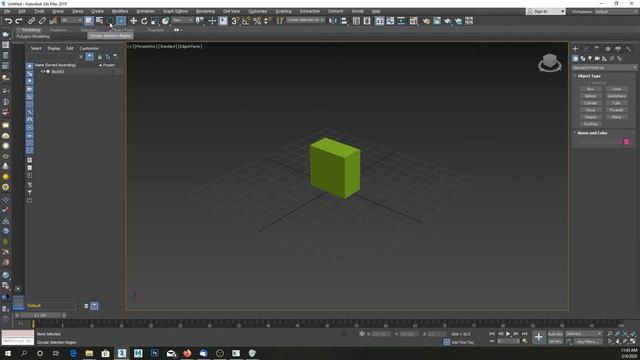Open the Utilities wrench tab
The width and height of the screenshot is (640, 360).
click(x=629, y=49)
